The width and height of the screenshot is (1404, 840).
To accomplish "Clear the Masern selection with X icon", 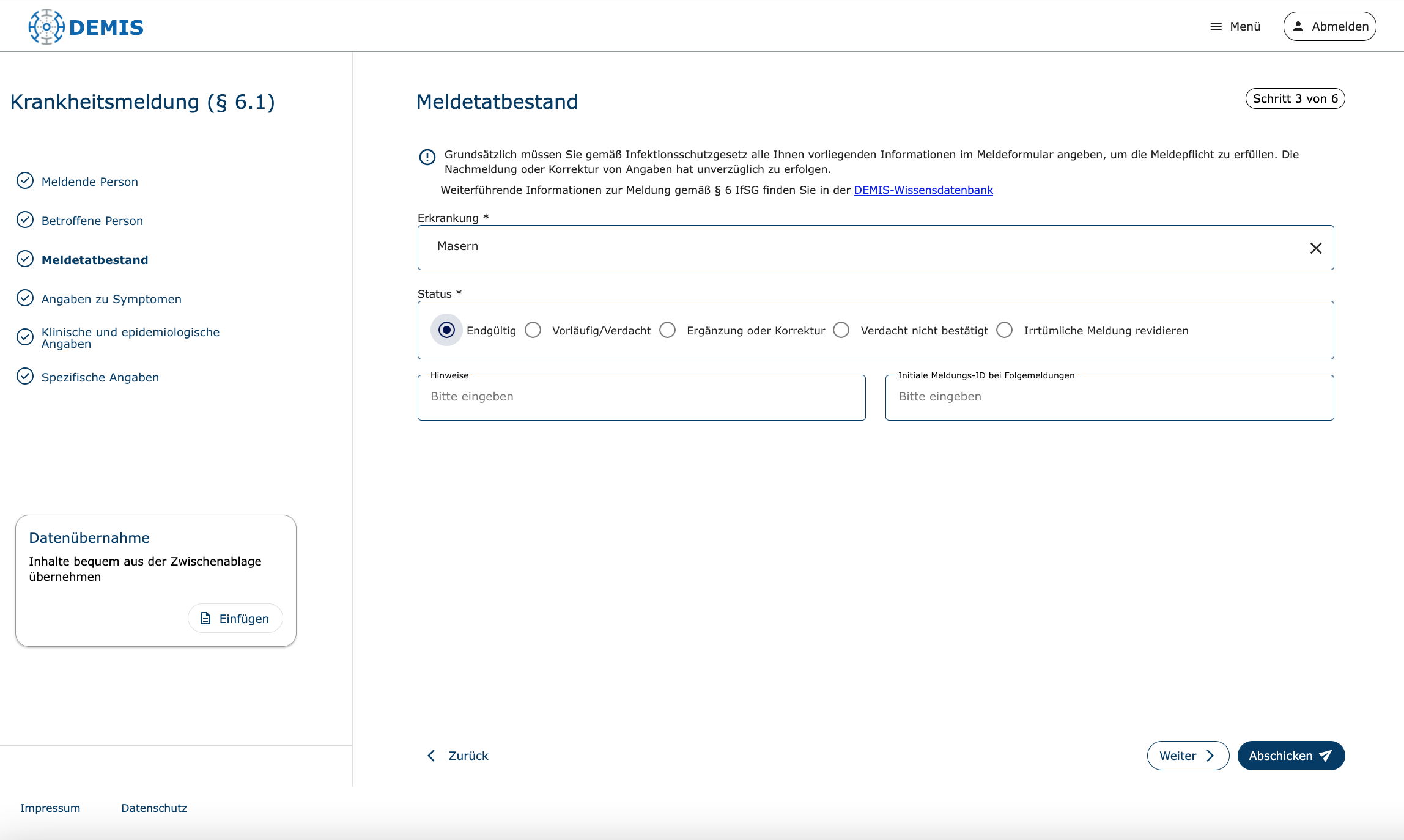I will point(1316,248).
